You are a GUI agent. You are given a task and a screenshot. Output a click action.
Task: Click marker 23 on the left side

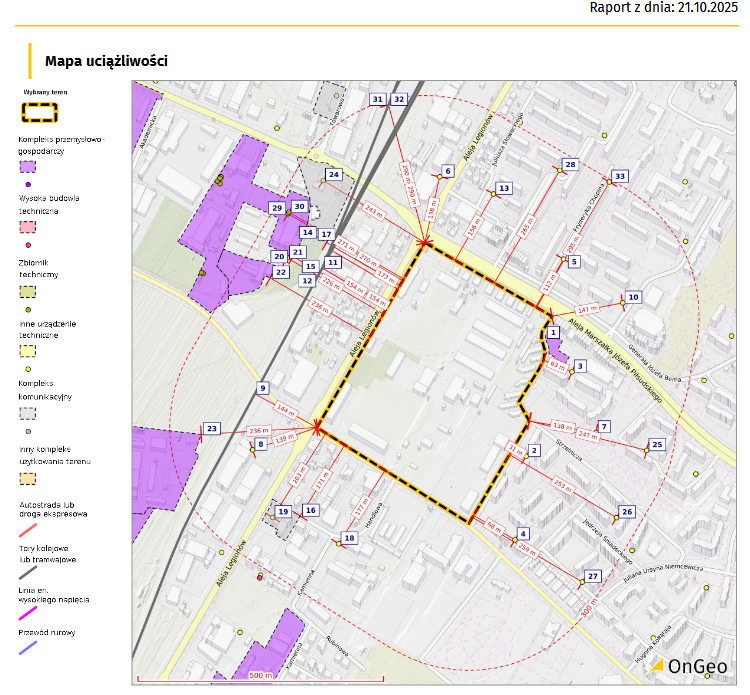pos(212,428)
